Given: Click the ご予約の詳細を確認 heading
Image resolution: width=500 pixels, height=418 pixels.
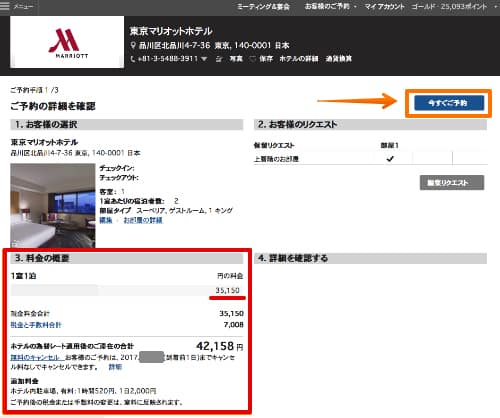Looking at the screenshot, I should 53,106.
